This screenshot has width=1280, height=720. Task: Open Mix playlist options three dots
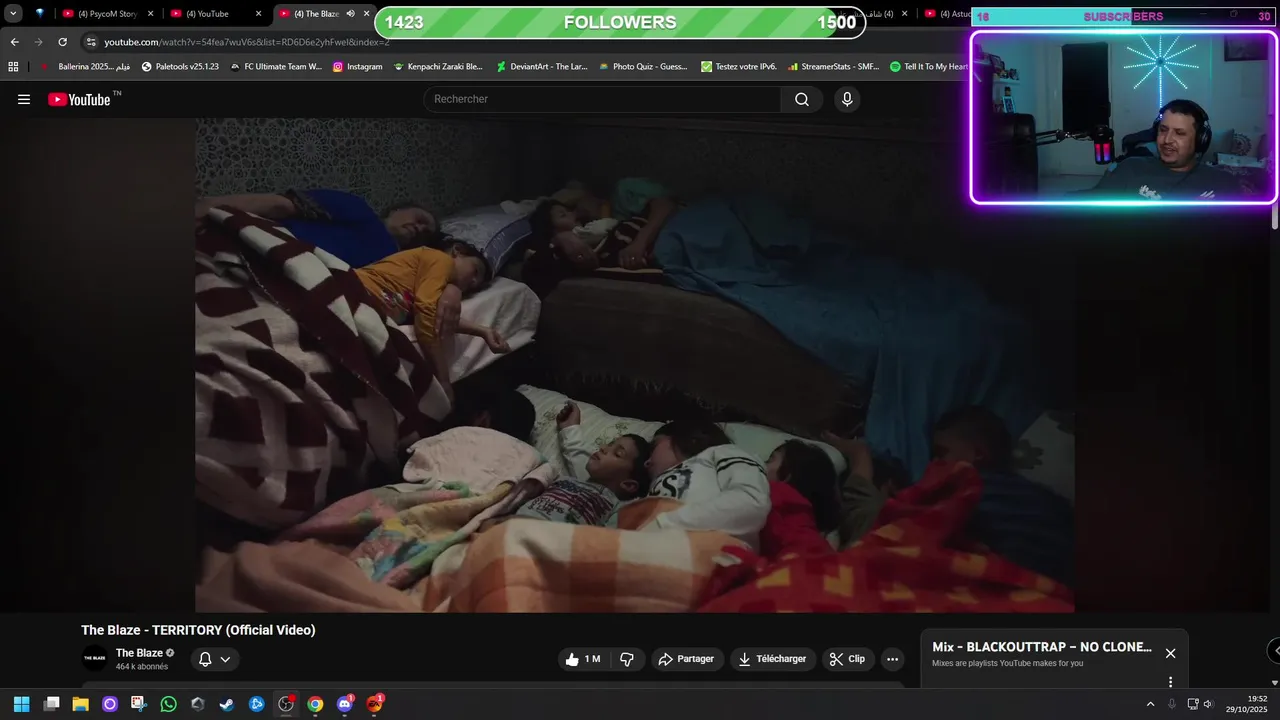tap(1170, 682)
